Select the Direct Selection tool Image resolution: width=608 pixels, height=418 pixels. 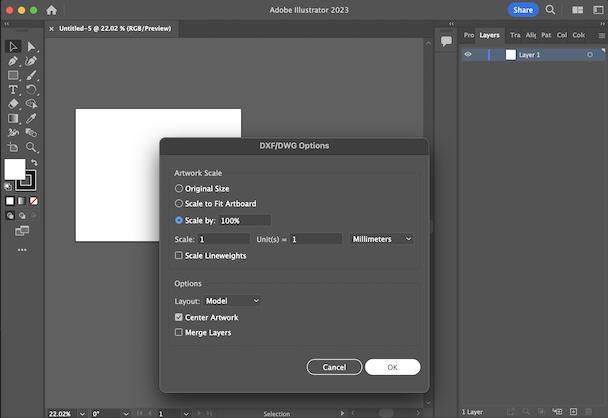(x=31, y=47)
